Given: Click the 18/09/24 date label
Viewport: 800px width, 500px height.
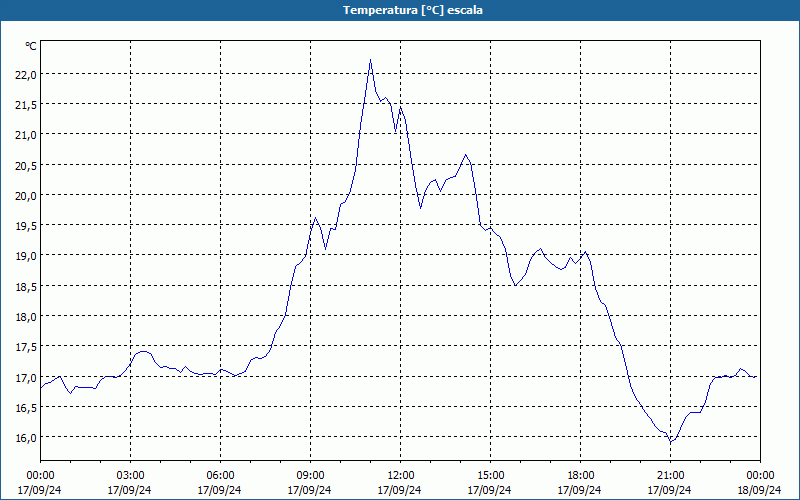Looking at the screenshot, I should pos(760,490).
